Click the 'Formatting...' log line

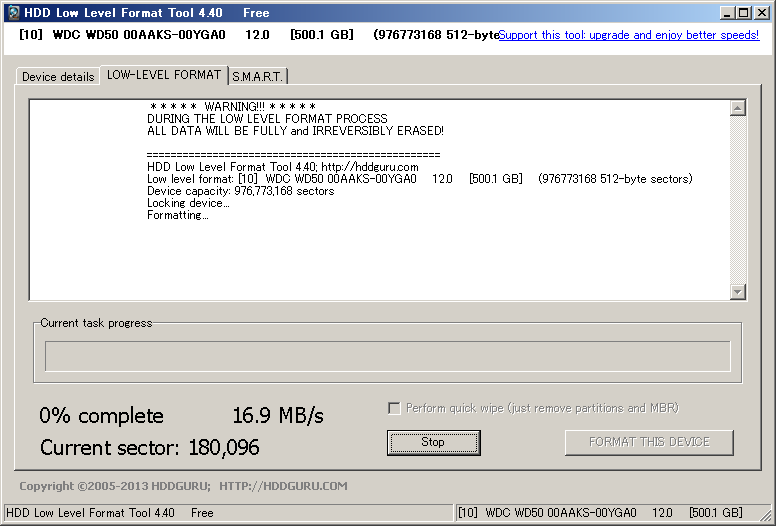tap(178, 215)
